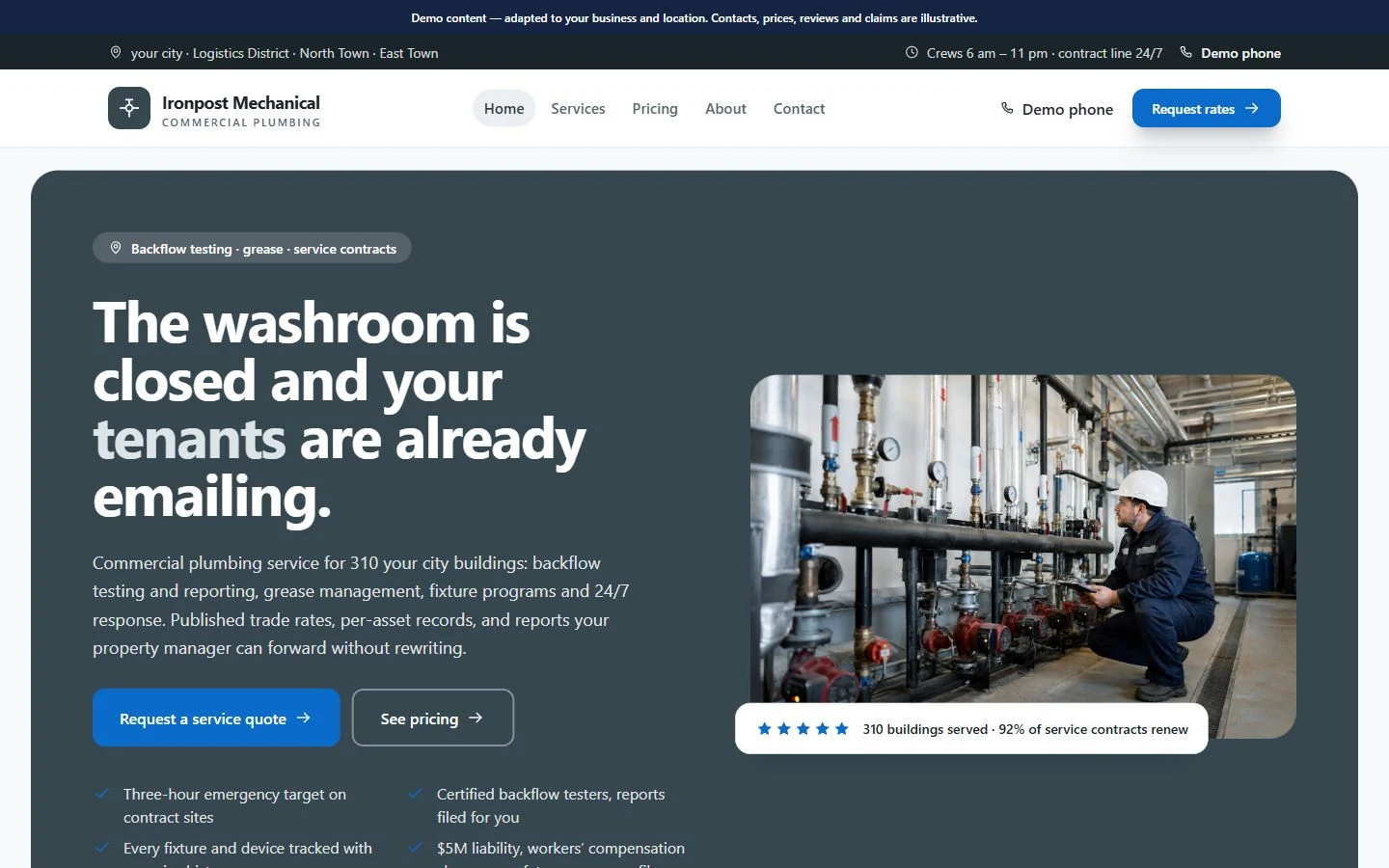The height and width of the screenshot is (868, 1389).
Task: Click 'Every fixture and device tracked' text
Action: tap(248, 853)
